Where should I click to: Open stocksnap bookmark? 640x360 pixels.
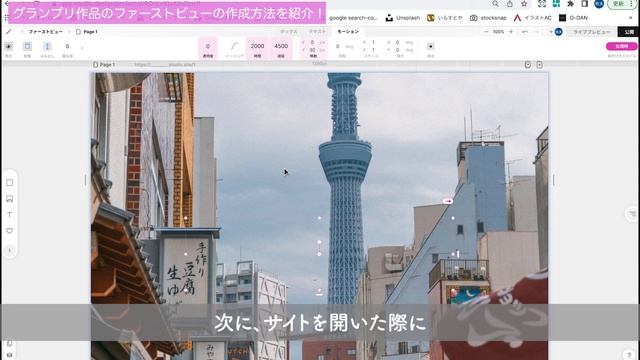(489, 18)
